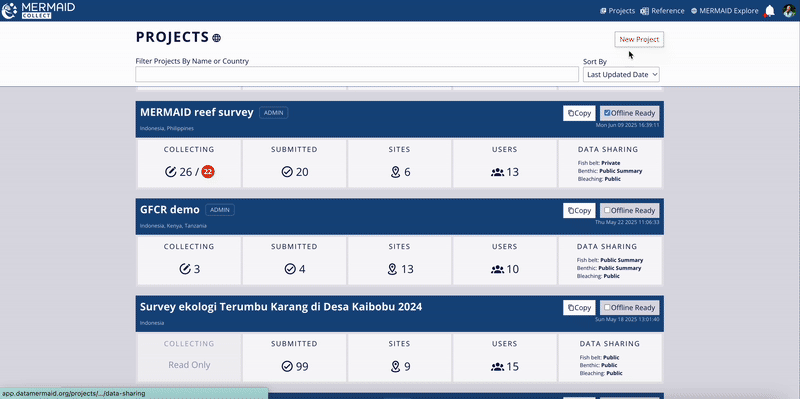
Task: Uncheck Offline Ready for MERMAID reef survey
Action: (607, 113)
